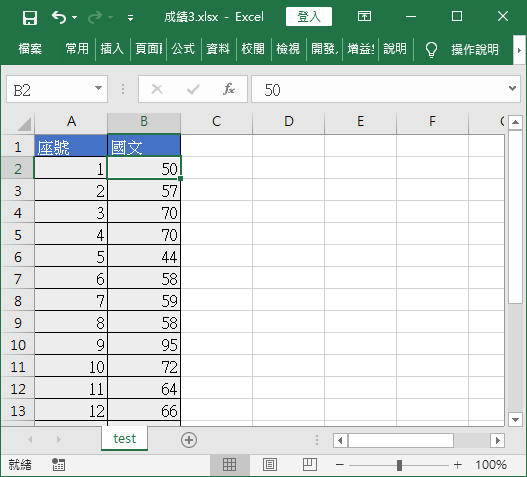This screenshot has height=477, width=527.
Task: Click the Select All corner triangle
Action: coord(24,124)
